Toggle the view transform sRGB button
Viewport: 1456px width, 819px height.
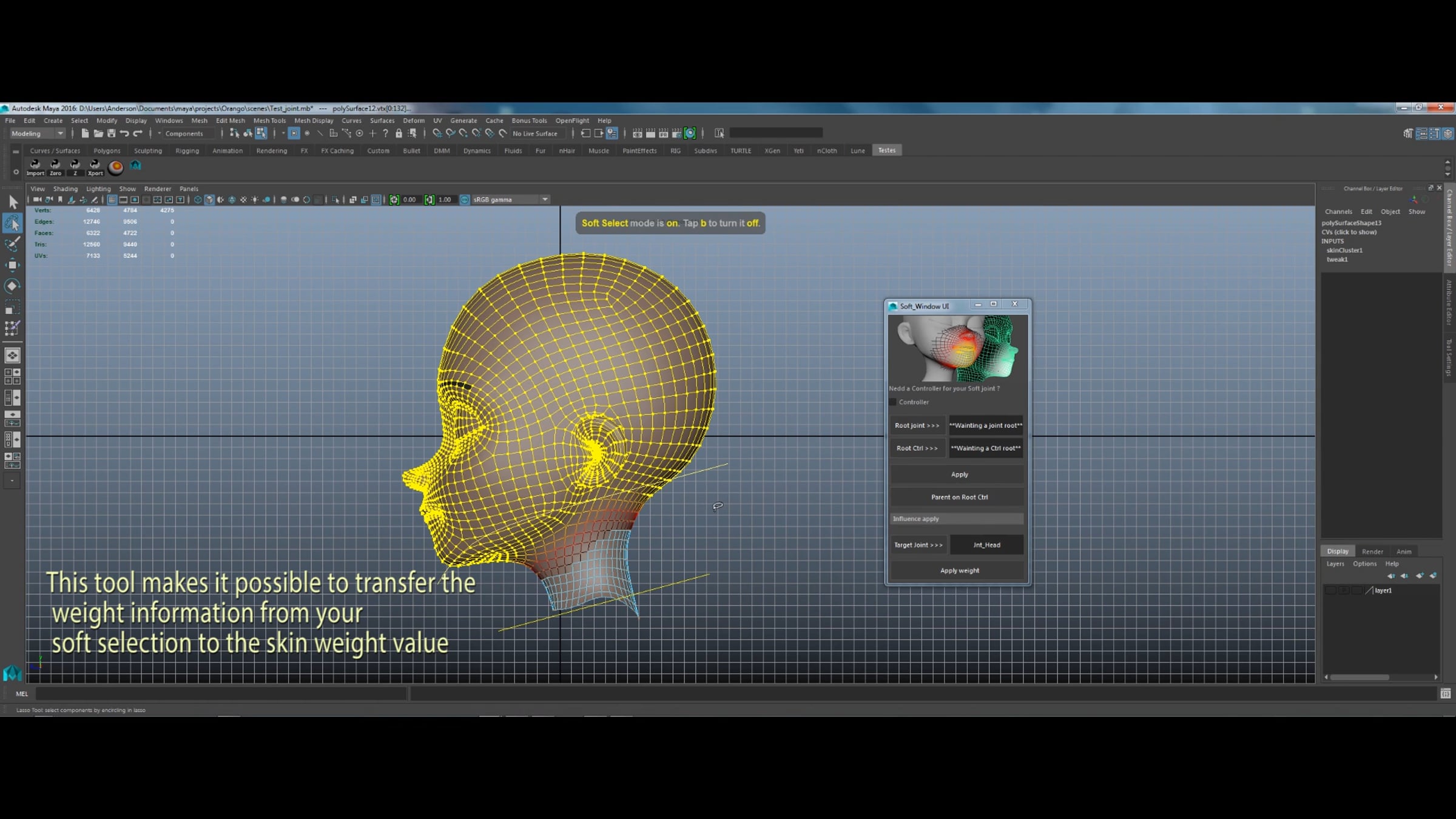coord(465,200)
